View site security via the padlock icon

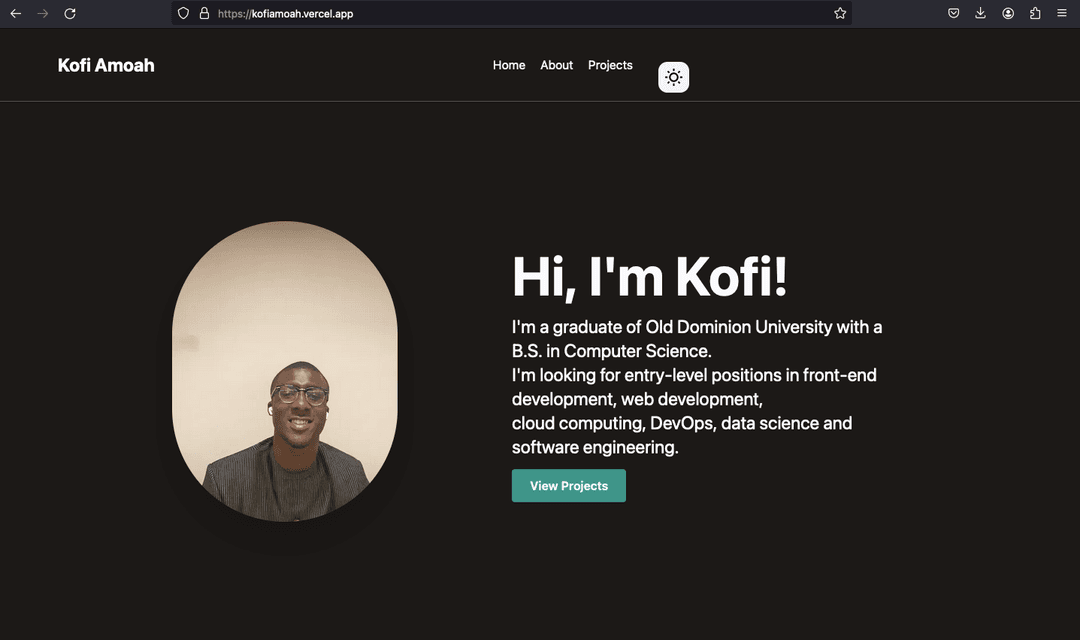pos(204,13)
